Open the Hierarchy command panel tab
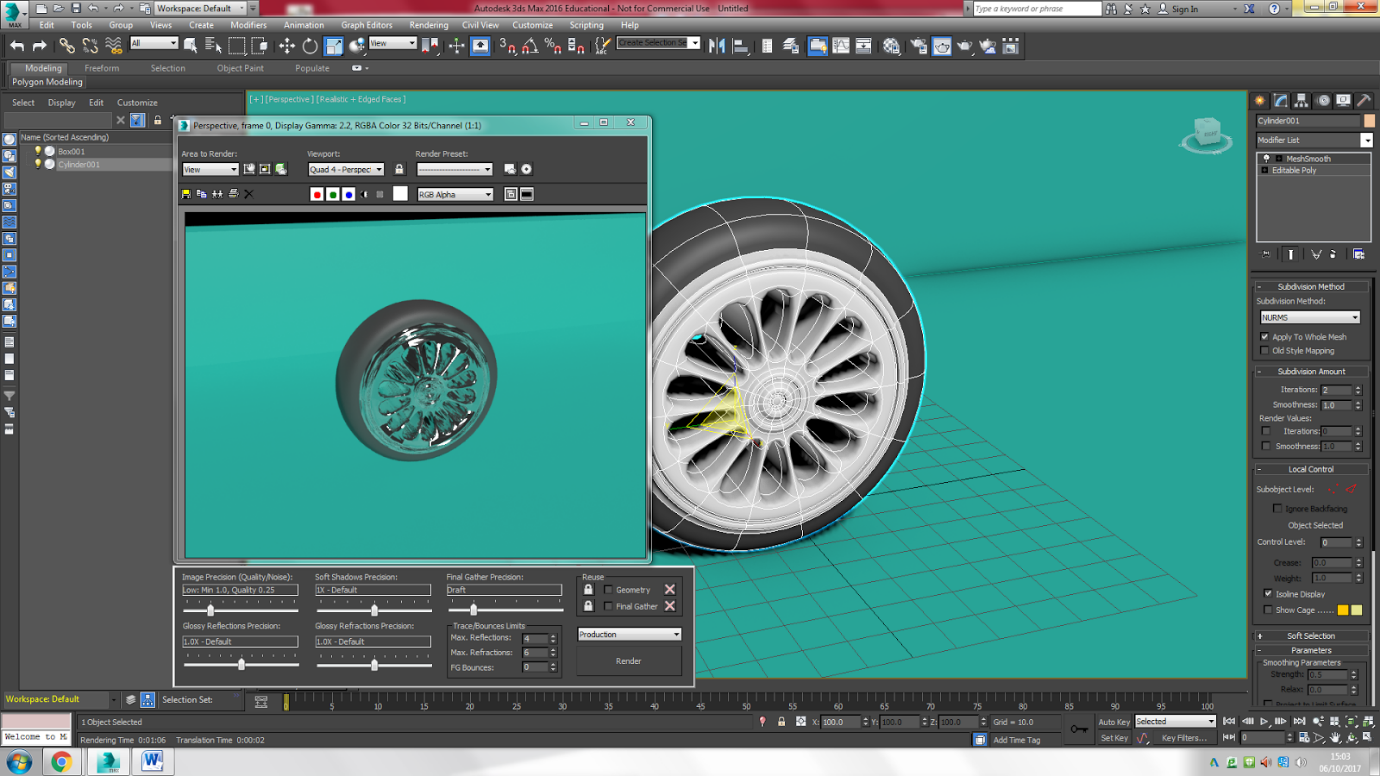Image resolution: width=1380 pixels, height=776 pixels. [1301, 101]
